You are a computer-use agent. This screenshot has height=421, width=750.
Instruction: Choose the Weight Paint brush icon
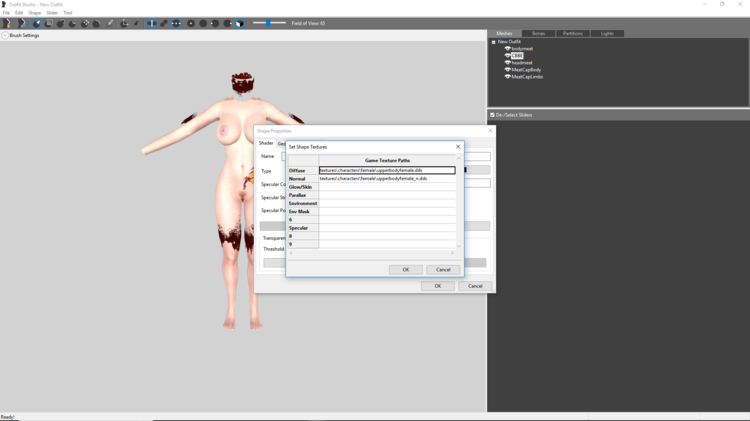point(110,23)
